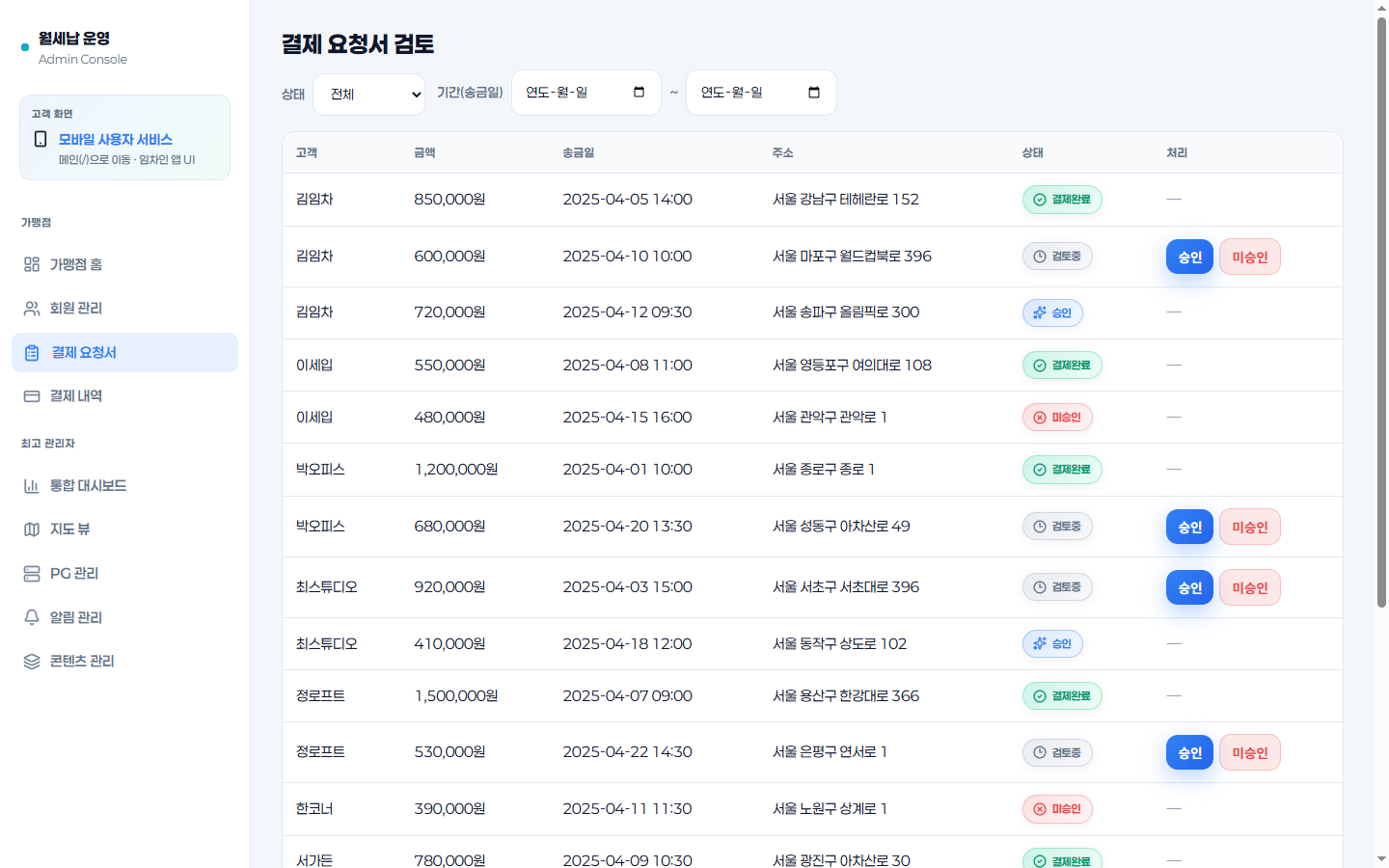Open 지도 뷰 menu item
This screenshot has height=868, width=1389.
(124, 529)
